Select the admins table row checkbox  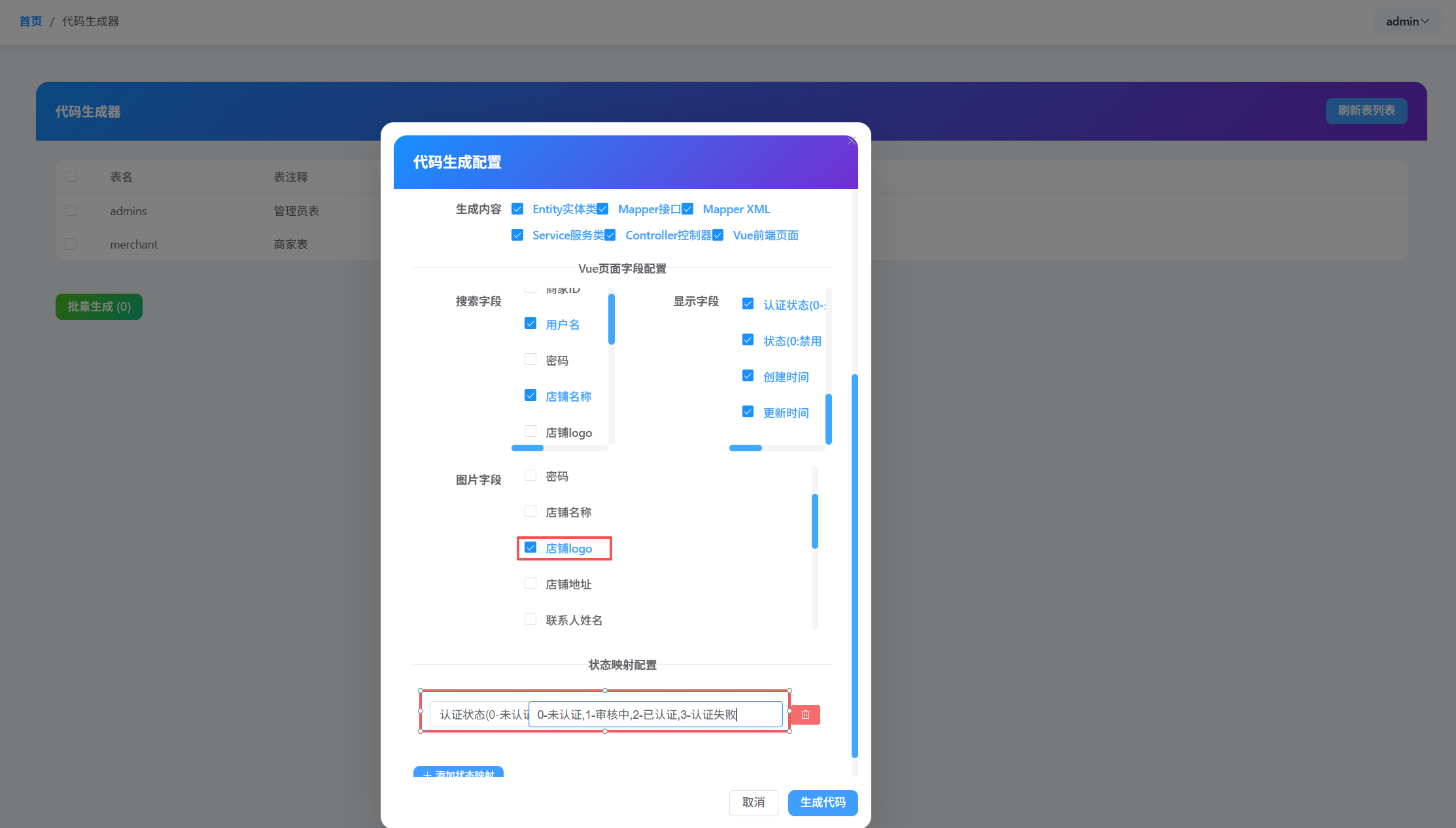point(71,210)
